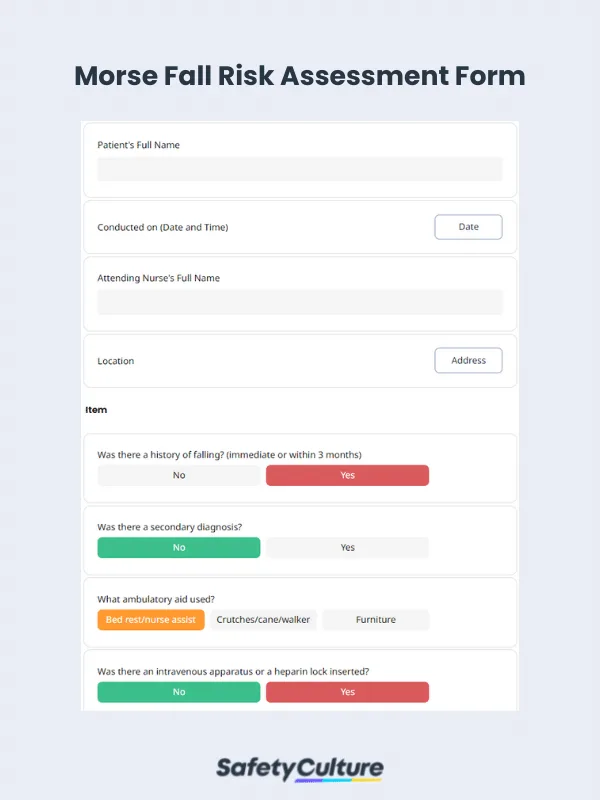Click the Location label
Image resolution: width=600 pixels, height=800 pixels.
click(x=115, y=361)
